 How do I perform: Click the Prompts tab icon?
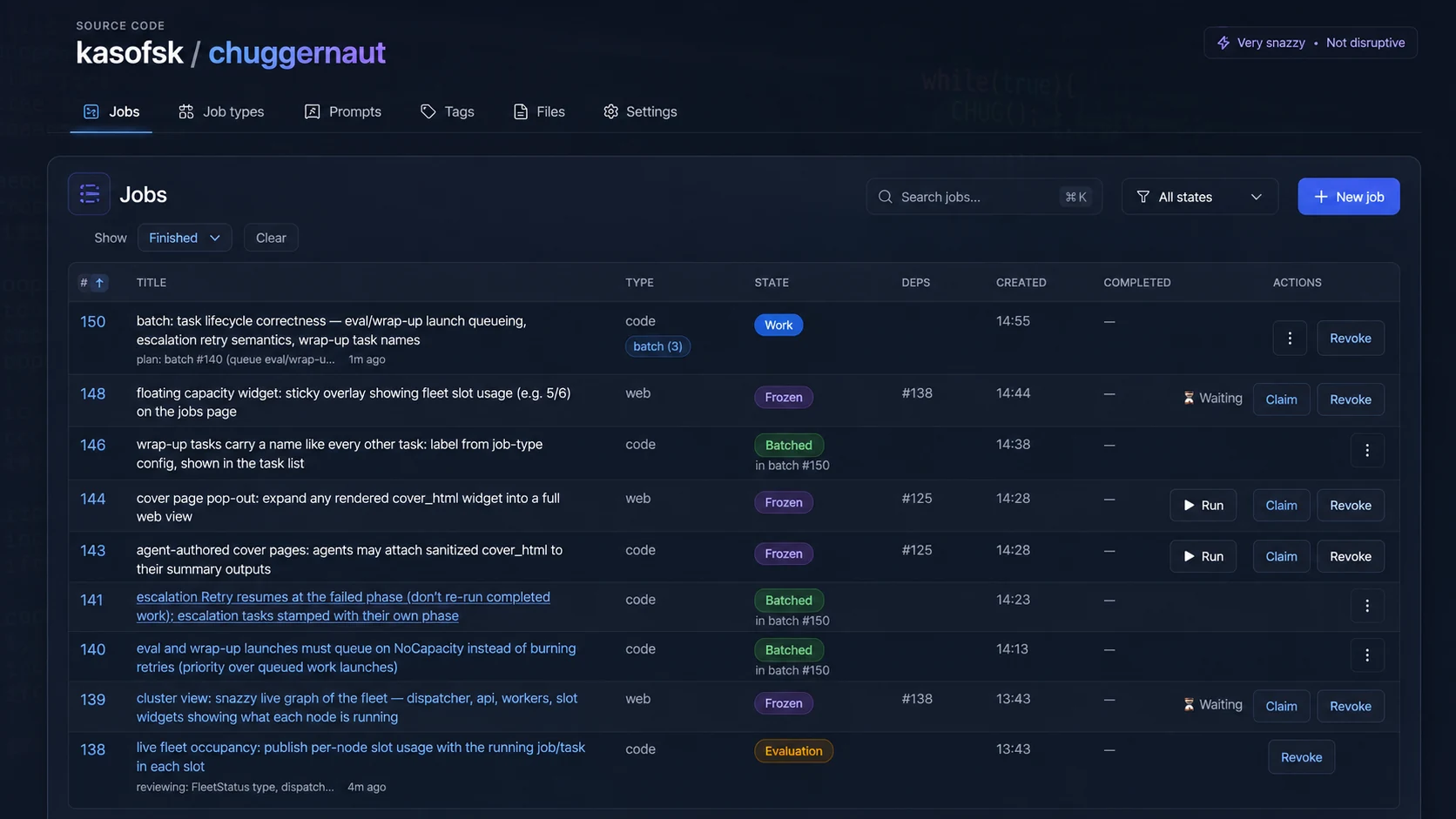pyautogui.click(x=312, y=111)
